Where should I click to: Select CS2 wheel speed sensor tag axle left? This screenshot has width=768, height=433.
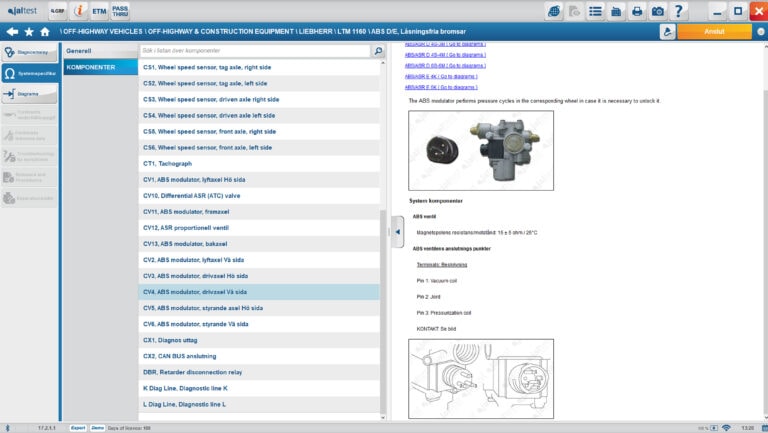coord(259,83)
